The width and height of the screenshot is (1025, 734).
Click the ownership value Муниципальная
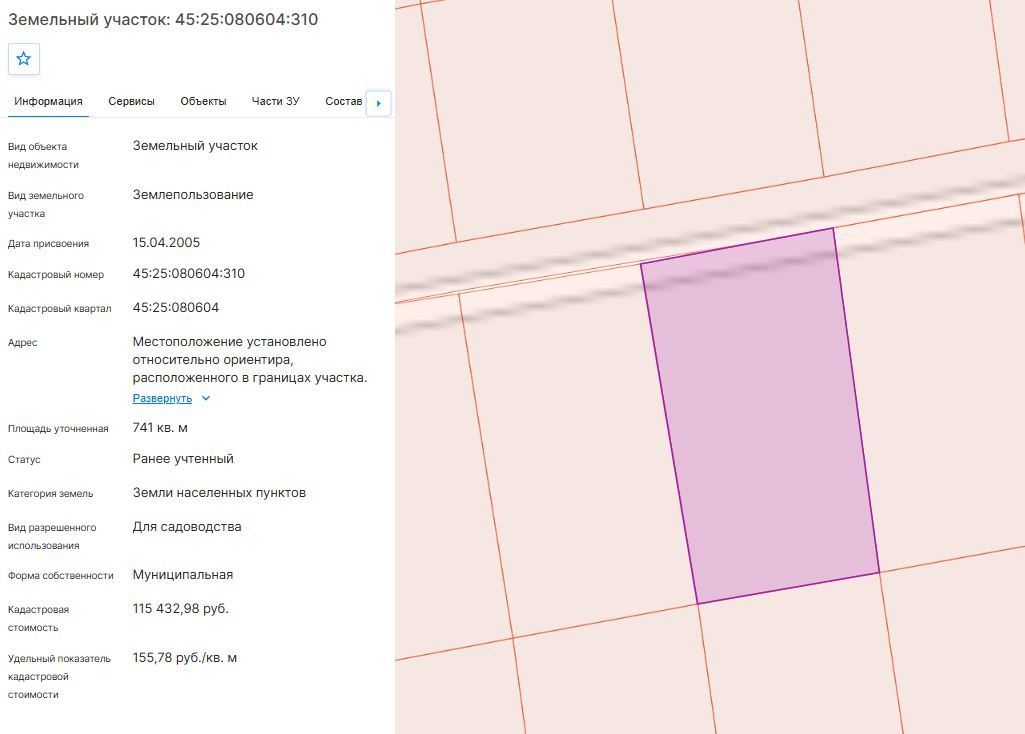pos(183,575)
